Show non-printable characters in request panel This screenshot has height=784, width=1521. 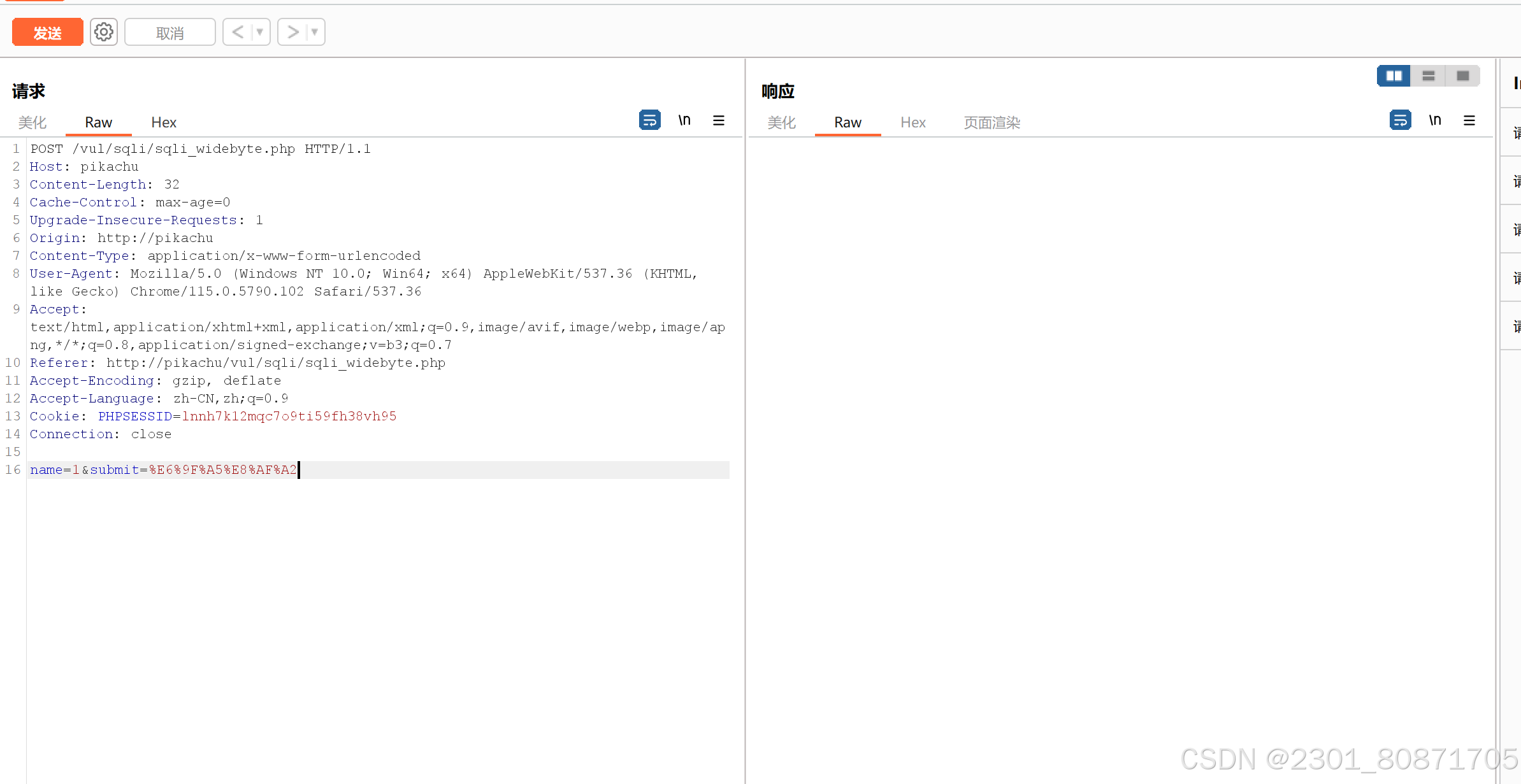(684, 120)
